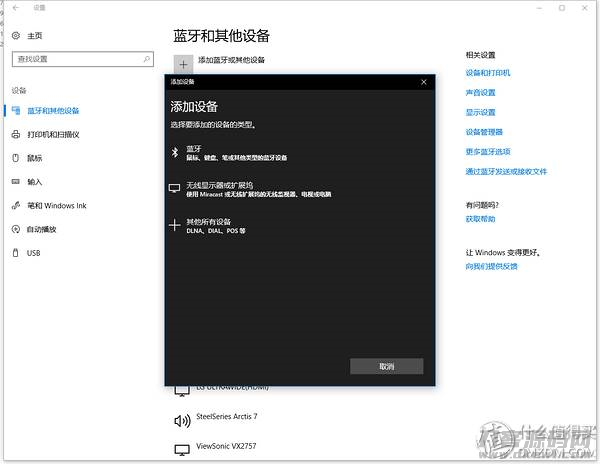Click the search magnifier icon in 查找设置
The width and height of the screenshot is (600, 464).
point(147,59)
